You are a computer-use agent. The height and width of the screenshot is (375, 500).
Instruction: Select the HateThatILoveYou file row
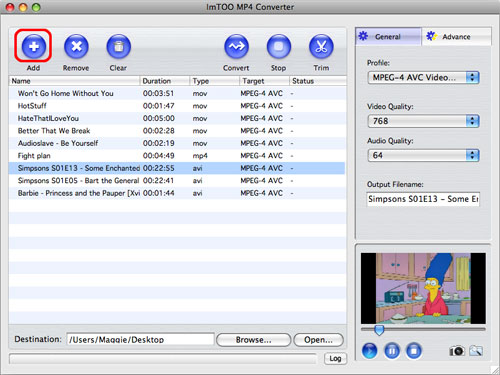[x=177, y=118]
